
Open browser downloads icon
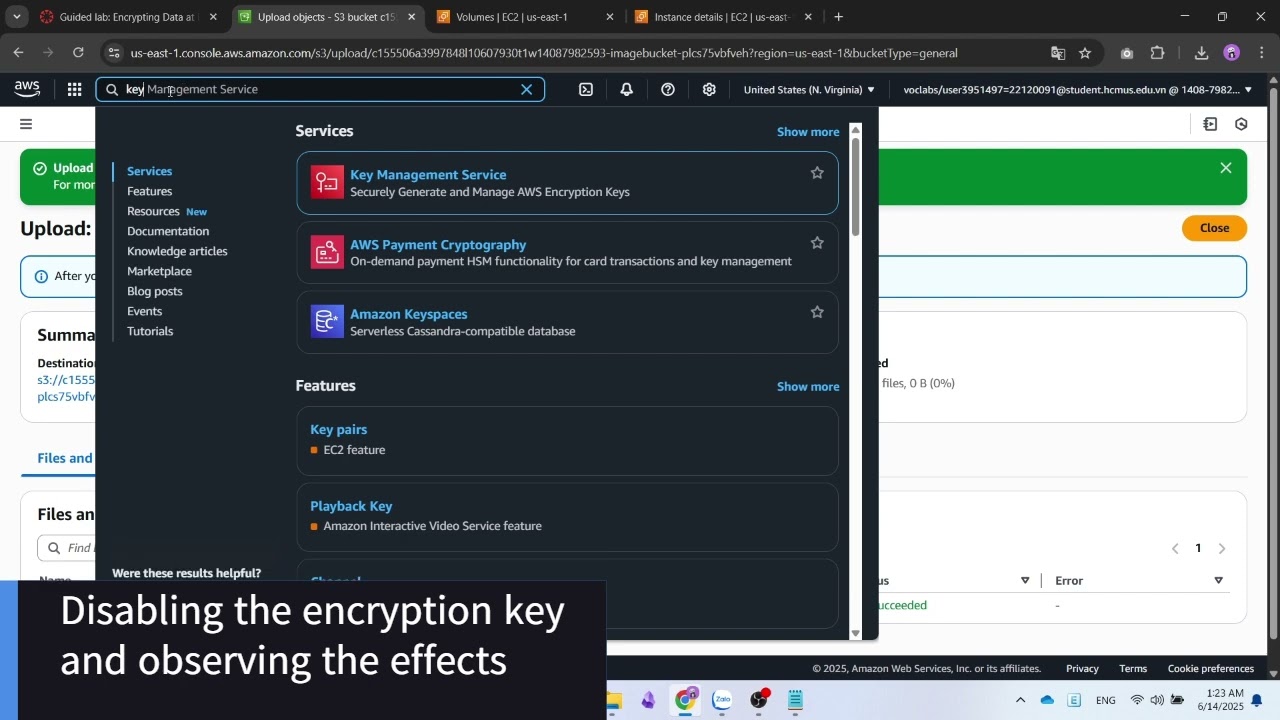[x=1201, y=53]
